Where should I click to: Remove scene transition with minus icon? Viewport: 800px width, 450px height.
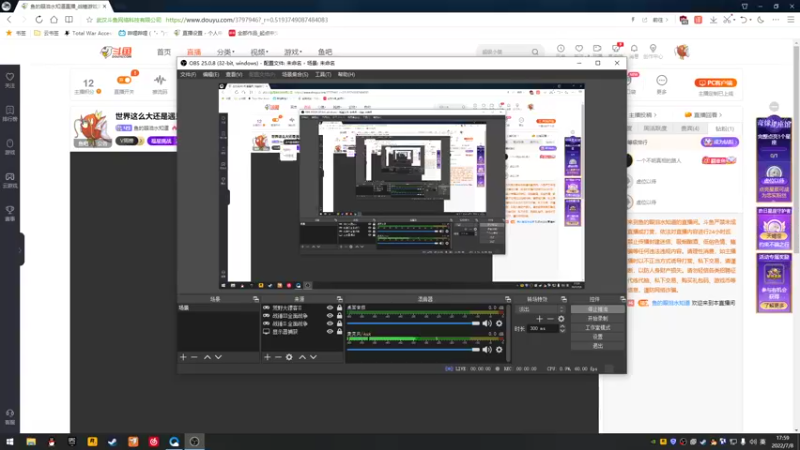pyautogui.click(x=550, y=319)
